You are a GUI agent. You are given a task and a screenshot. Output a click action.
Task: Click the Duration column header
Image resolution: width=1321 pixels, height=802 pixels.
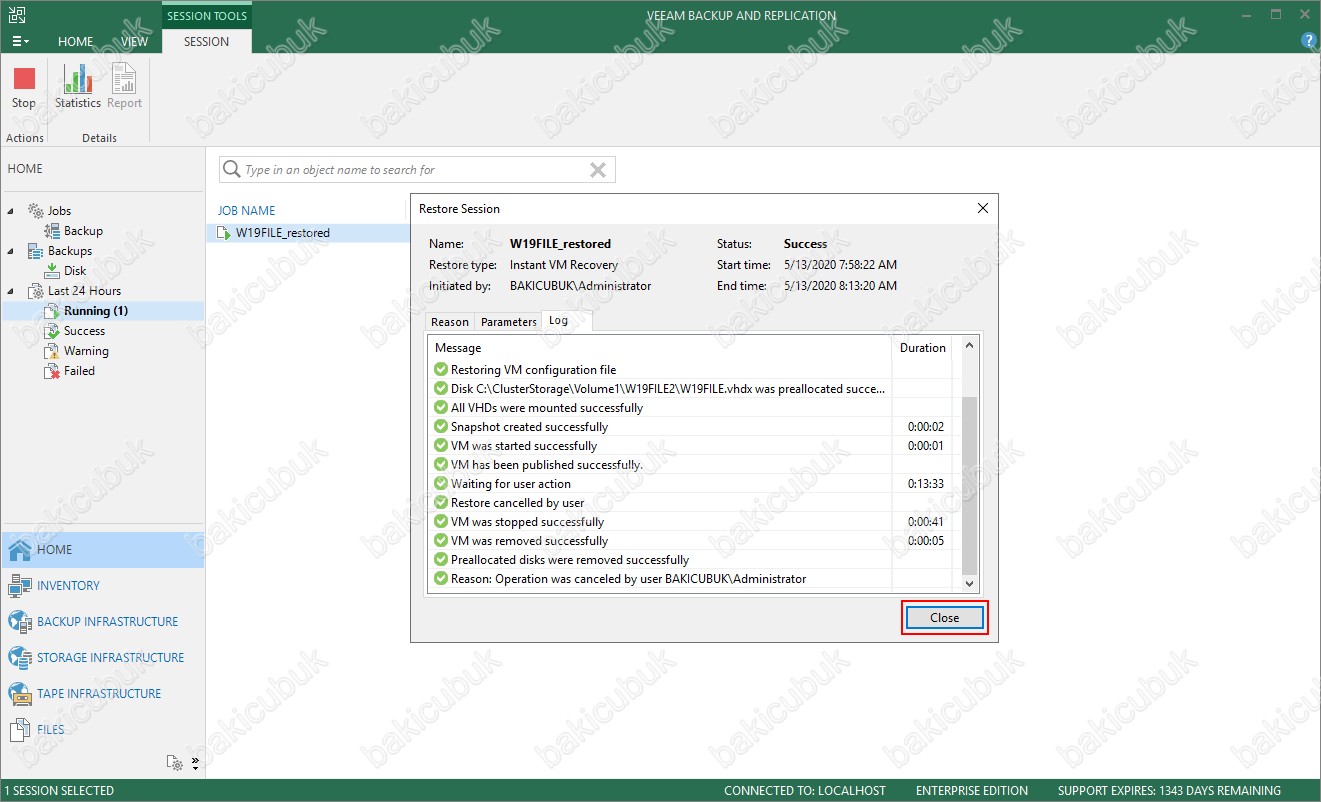922,348
